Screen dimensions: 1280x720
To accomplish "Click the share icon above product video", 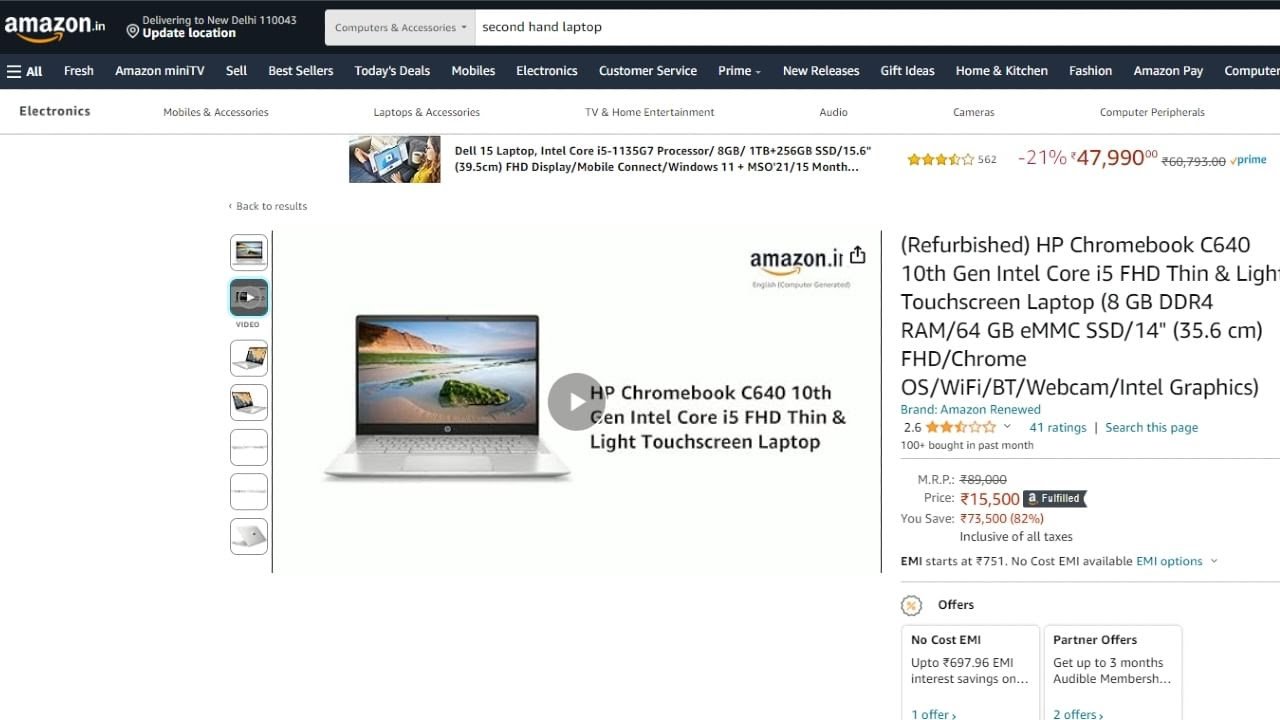I will (x=857, y=256).
